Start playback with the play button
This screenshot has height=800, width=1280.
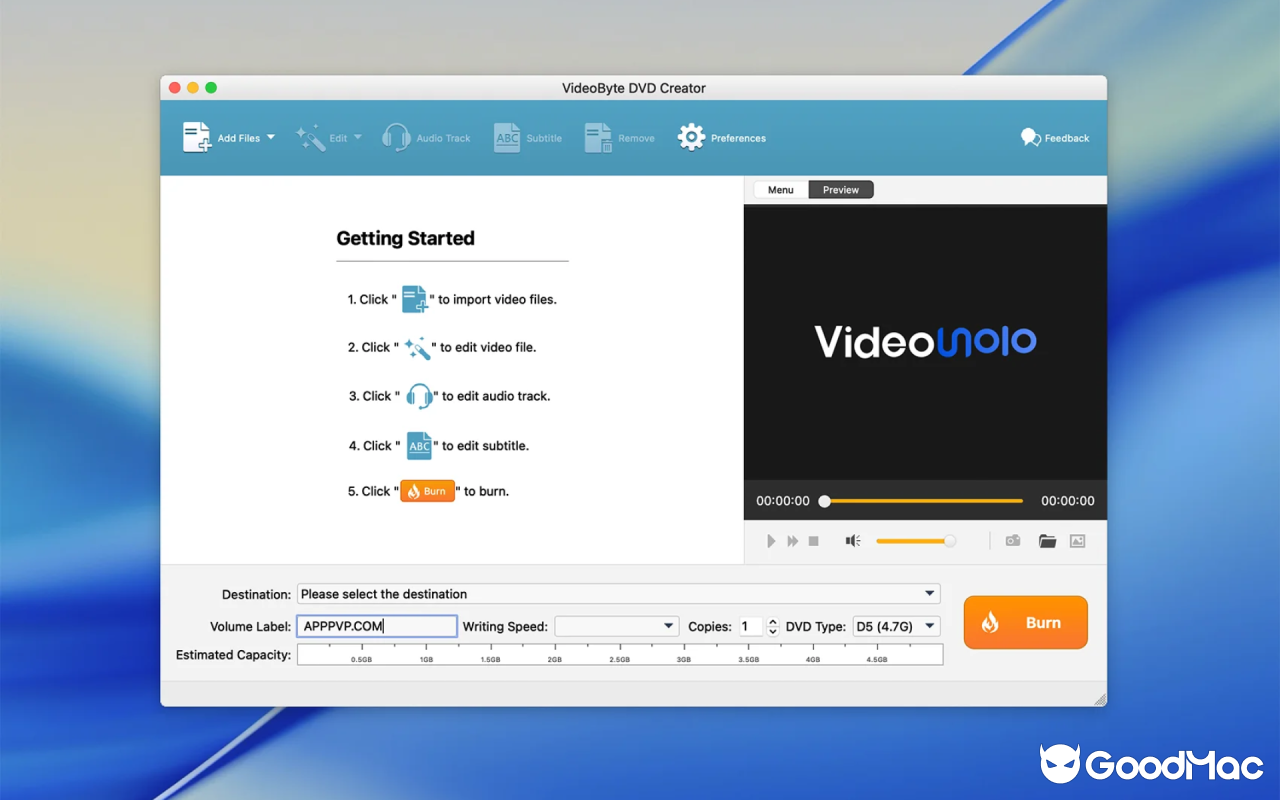click(770, 540)
